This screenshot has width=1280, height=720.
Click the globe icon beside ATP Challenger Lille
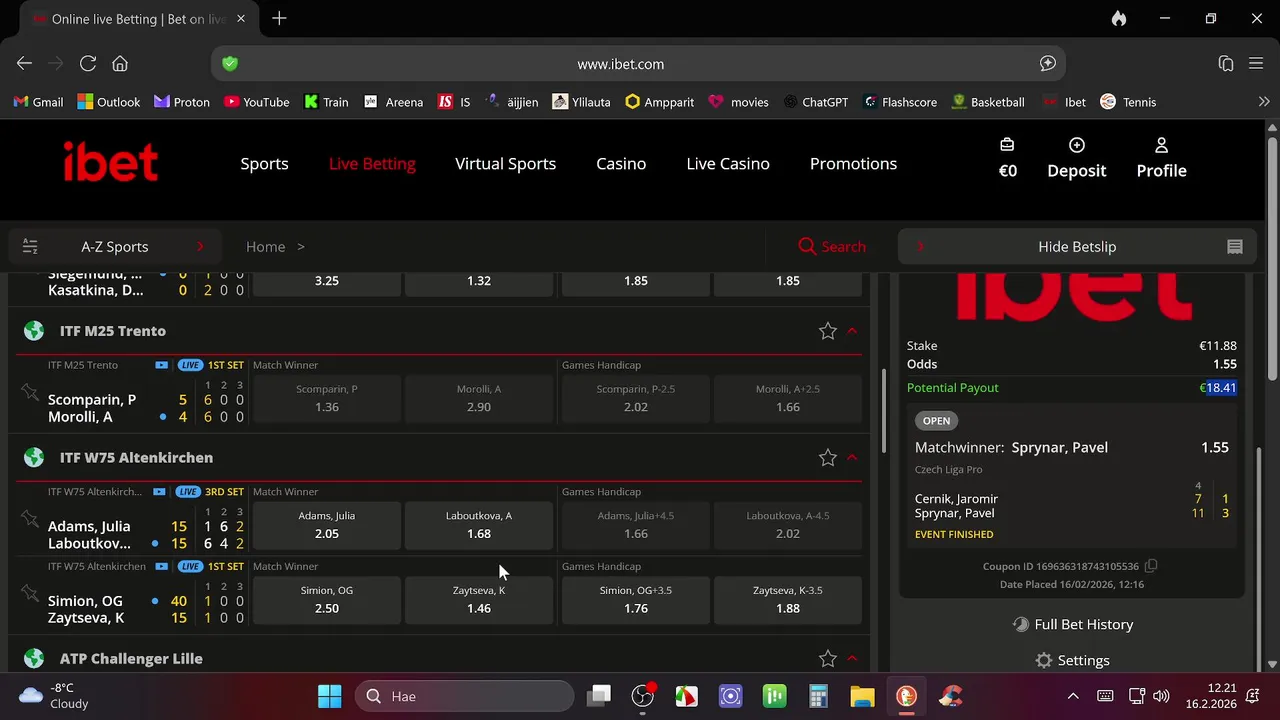(x=34, y=659)
